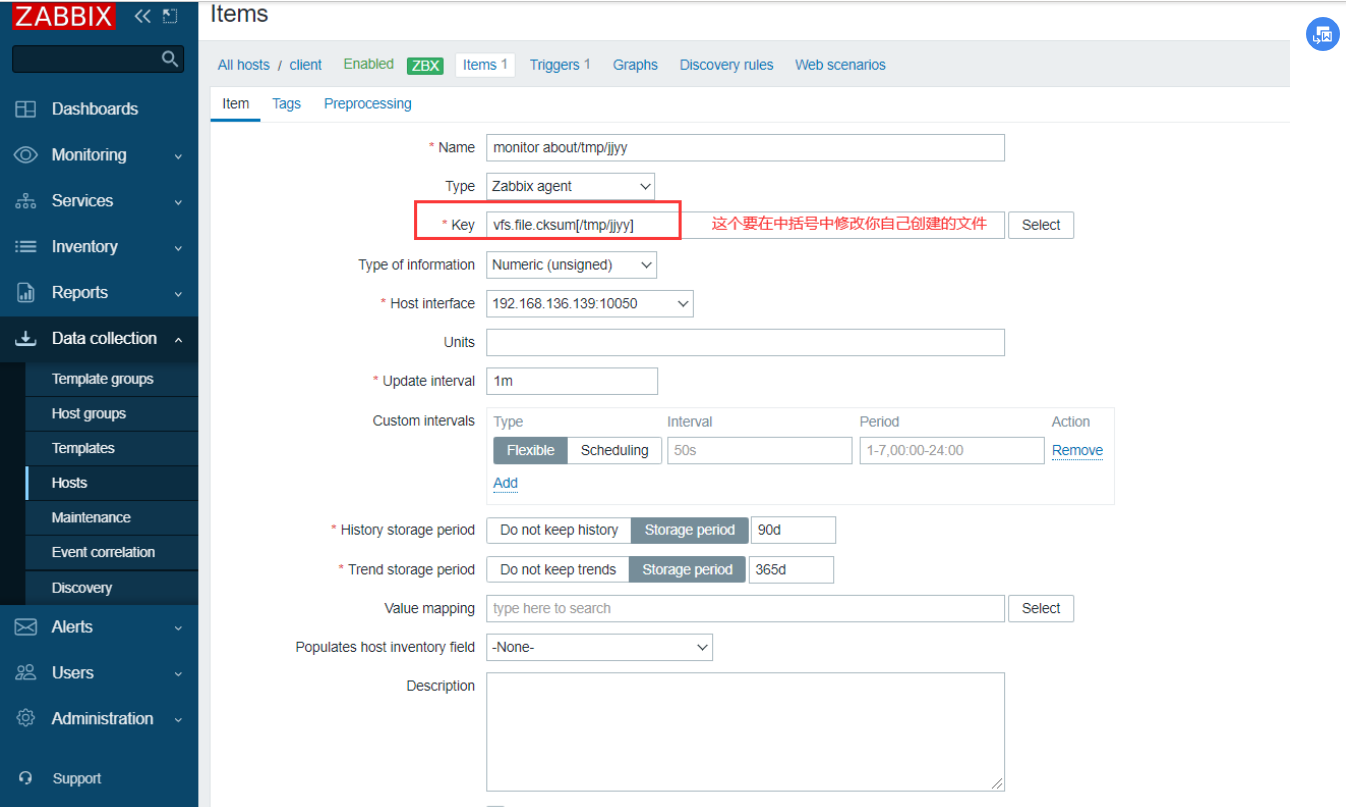
Task: Click the blue floating translate icon
Action: coord(1322,35)
